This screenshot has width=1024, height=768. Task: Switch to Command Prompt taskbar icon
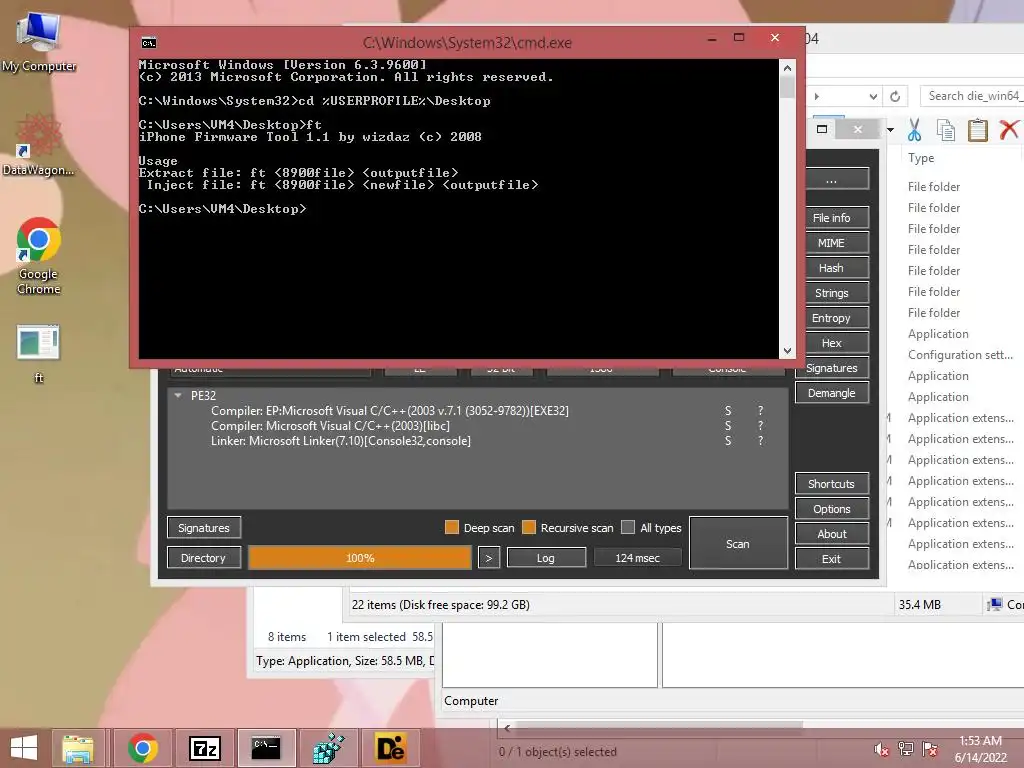click(x=266, y=748)
